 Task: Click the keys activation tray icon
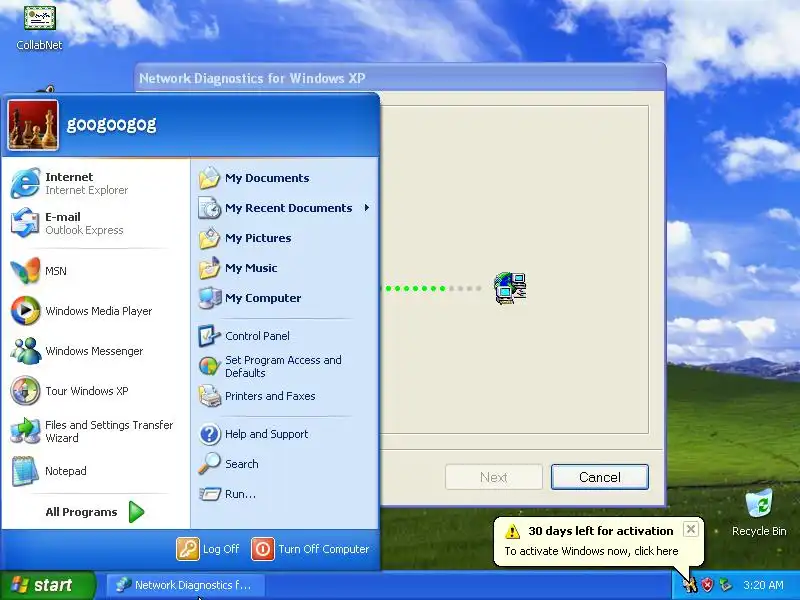coord(690,585)
